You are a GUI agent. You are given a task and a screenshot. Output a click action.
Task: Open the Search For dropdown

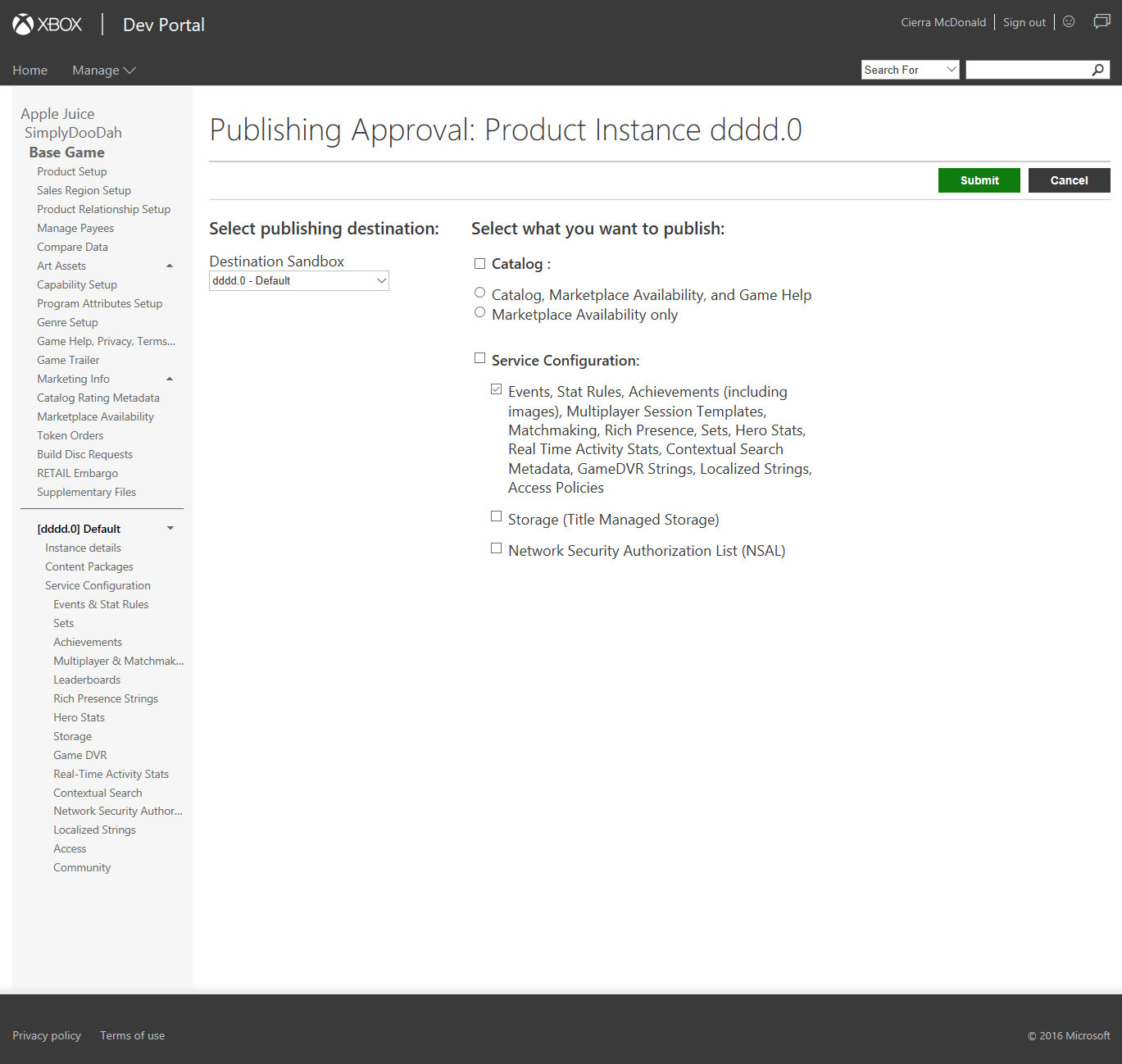(910, 70)
